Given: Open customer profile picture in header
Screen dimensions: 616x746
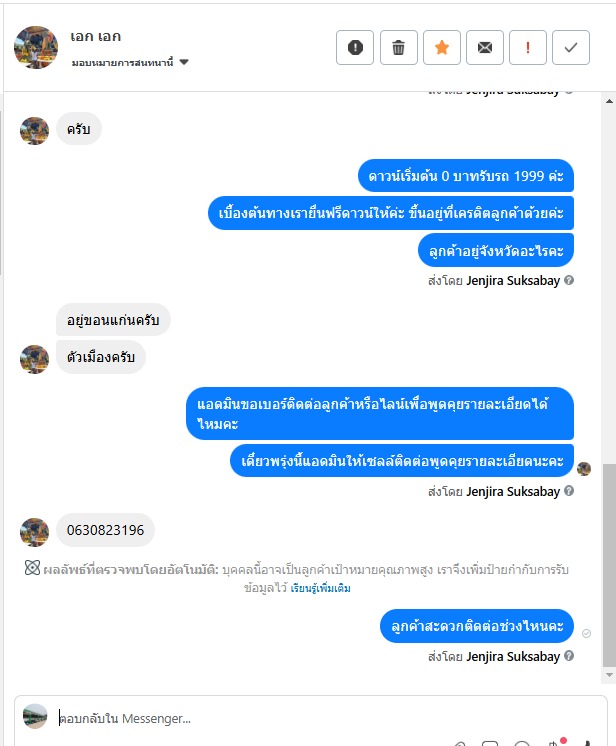Looking at the screenshot, I should (36, 48).
